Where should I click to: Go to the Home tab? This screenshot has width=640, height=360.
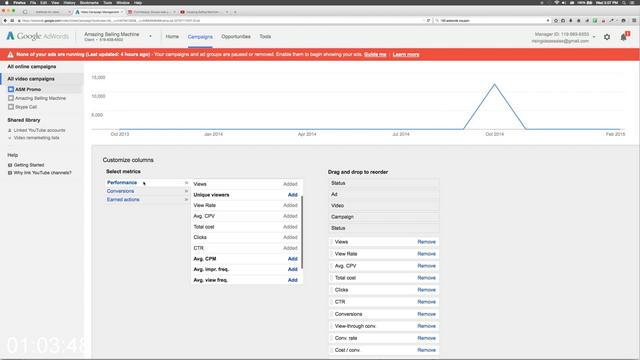(x=172, y=36)
